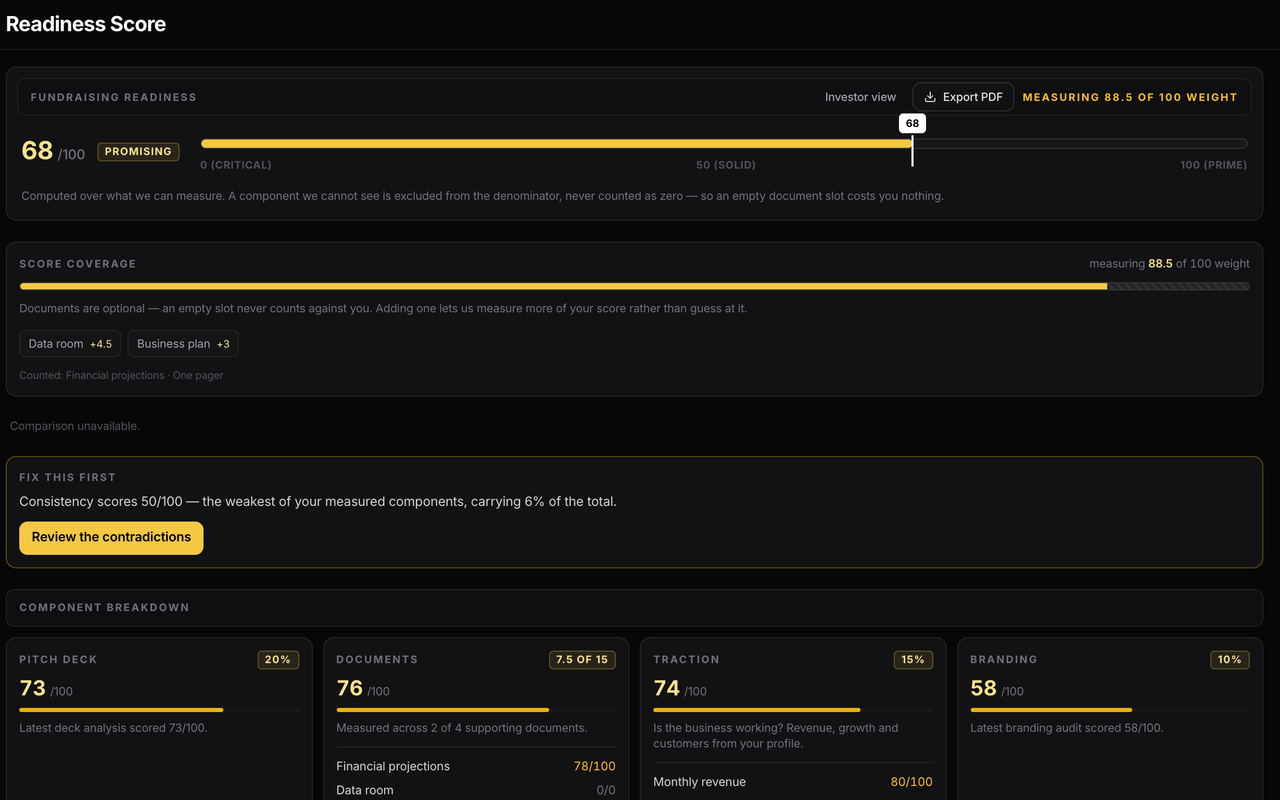Click the Traction 15% weight badge
Screen dimensions: 1280x800
[x=913, y=660]
